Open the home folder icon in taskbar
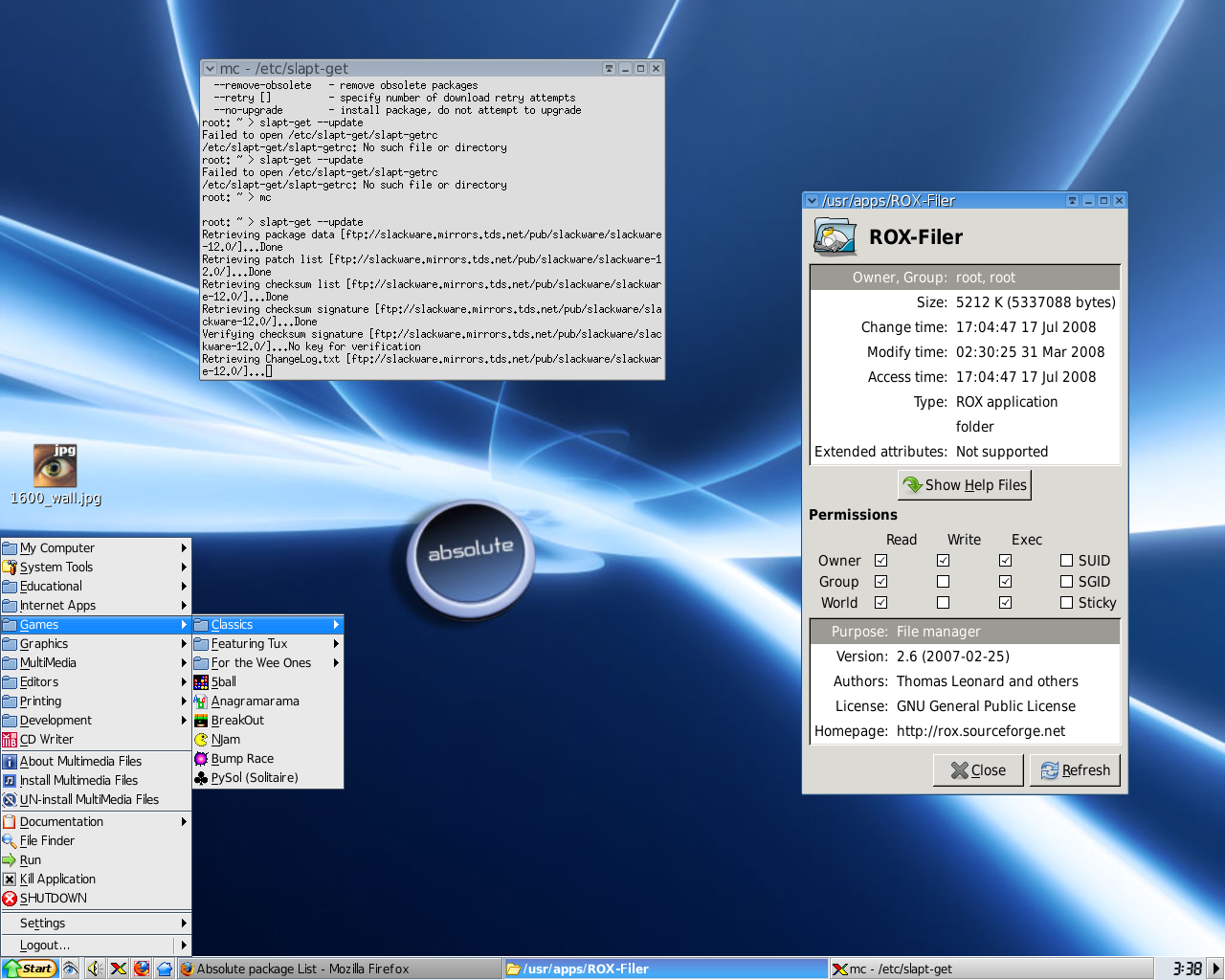The height and width of the screenshot is (980, 1225). point(165,969)
